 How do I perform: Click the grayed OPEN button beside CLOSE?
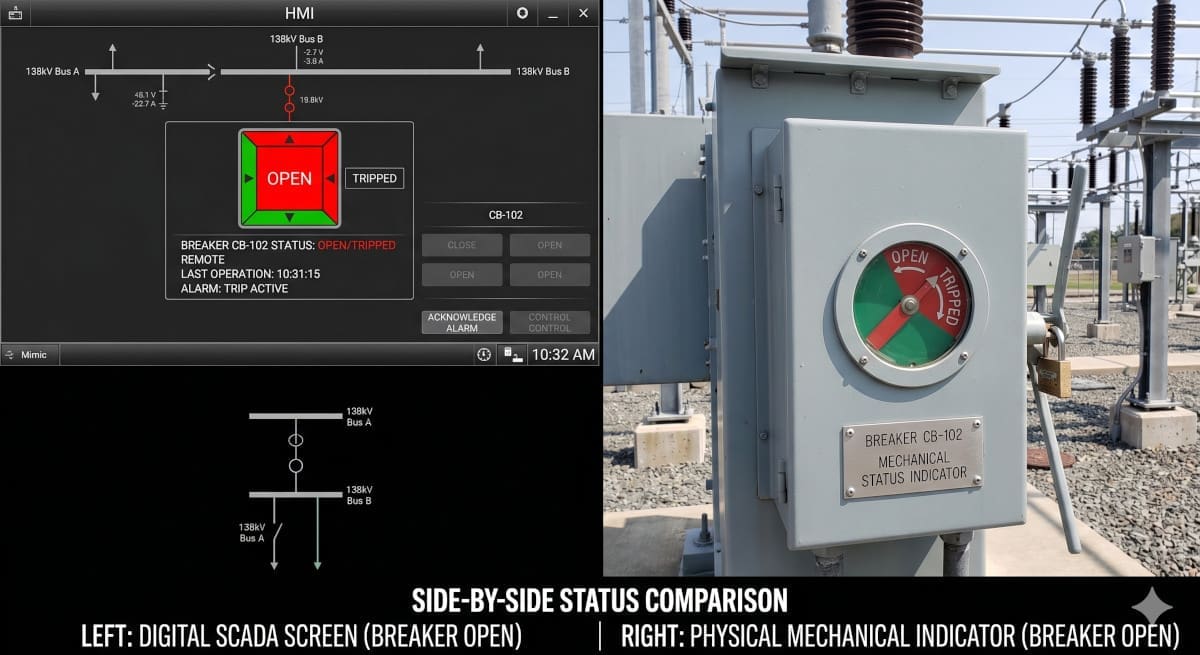coord(549,245)
